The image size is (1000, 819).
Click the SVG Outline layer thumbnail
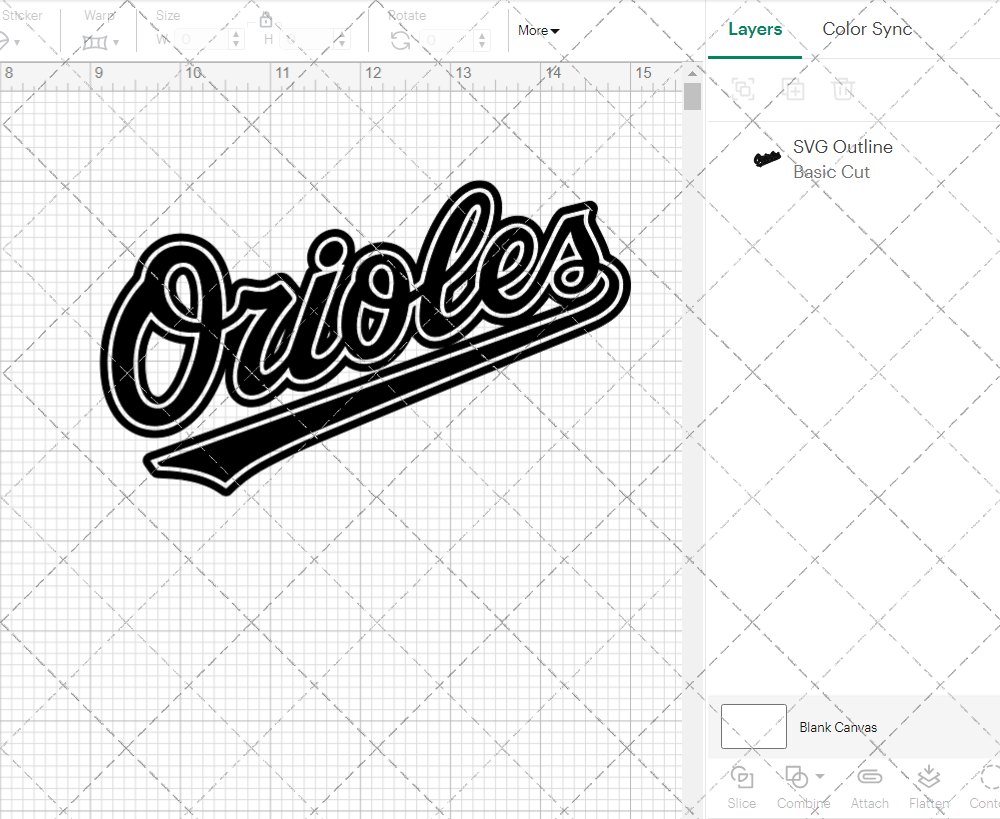[766, 157]
